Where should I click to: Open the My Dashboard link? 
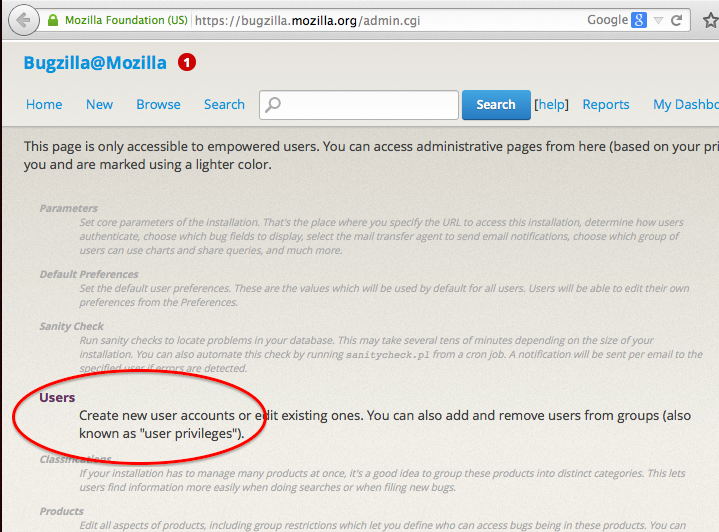coord(686,105)
